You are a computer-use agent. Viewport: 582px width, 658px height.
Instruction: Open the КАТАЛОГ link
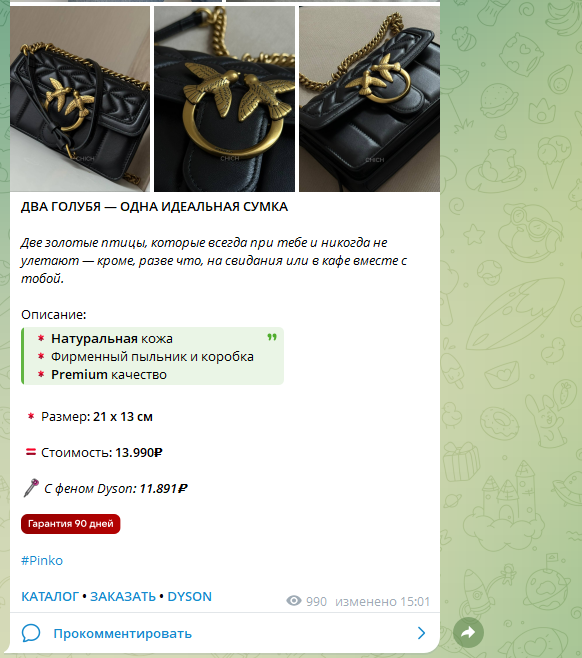click(x=50, y=596)
